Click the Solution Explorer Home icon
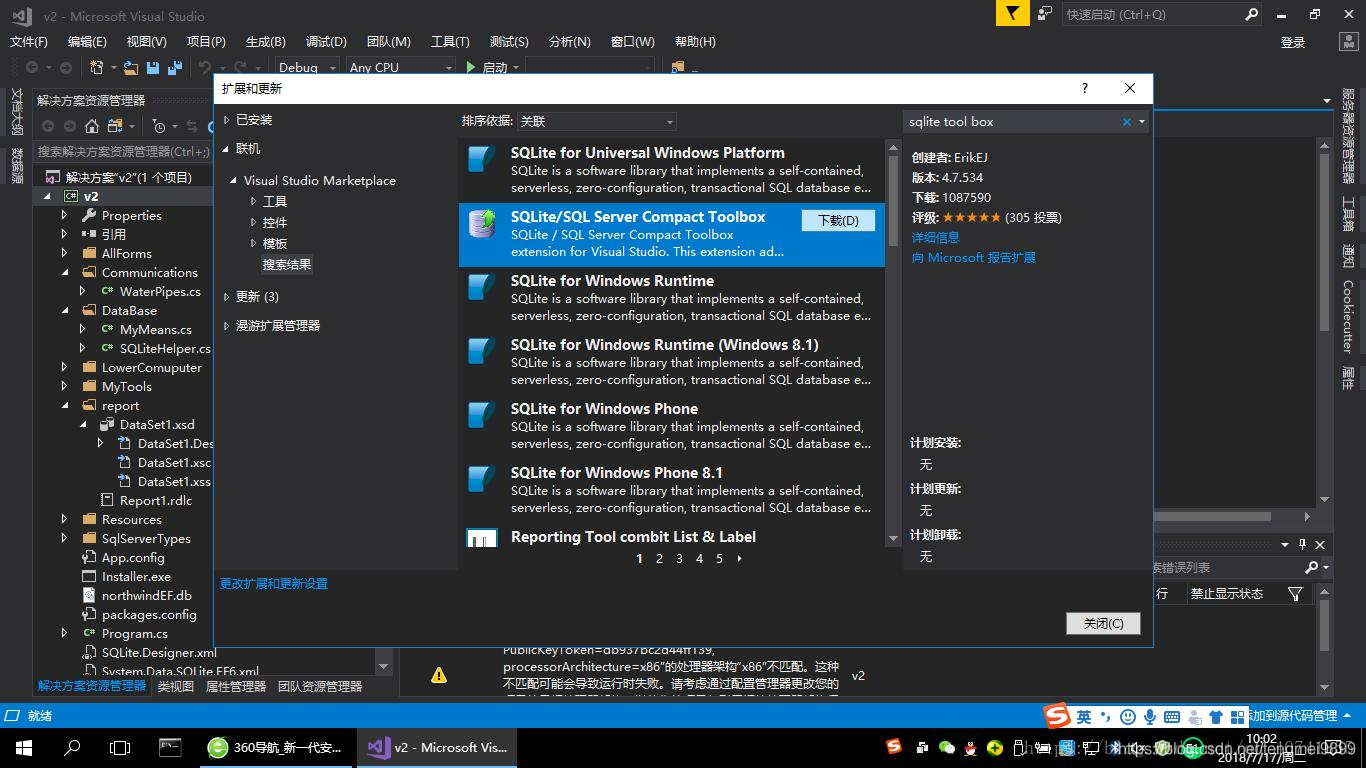 pyautogui.click(x=92, y=126)
